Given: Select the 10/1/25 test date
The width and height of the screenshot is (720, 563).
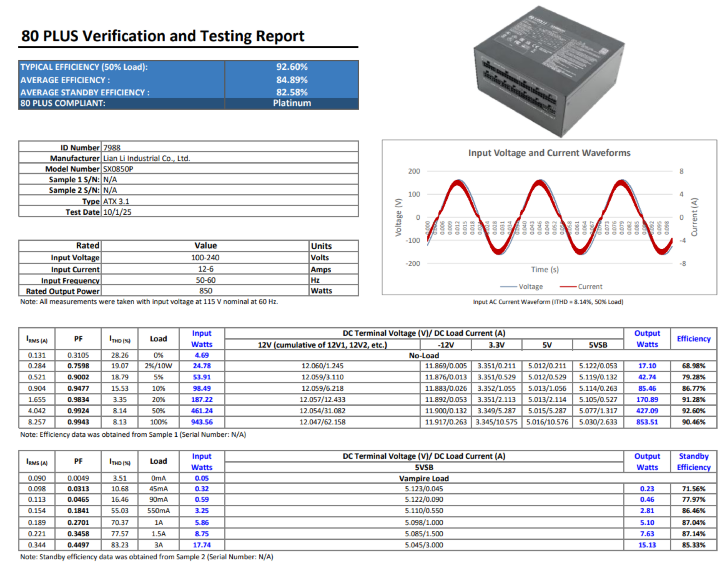Looking at the screenshot, I should [x=117, y=212].
